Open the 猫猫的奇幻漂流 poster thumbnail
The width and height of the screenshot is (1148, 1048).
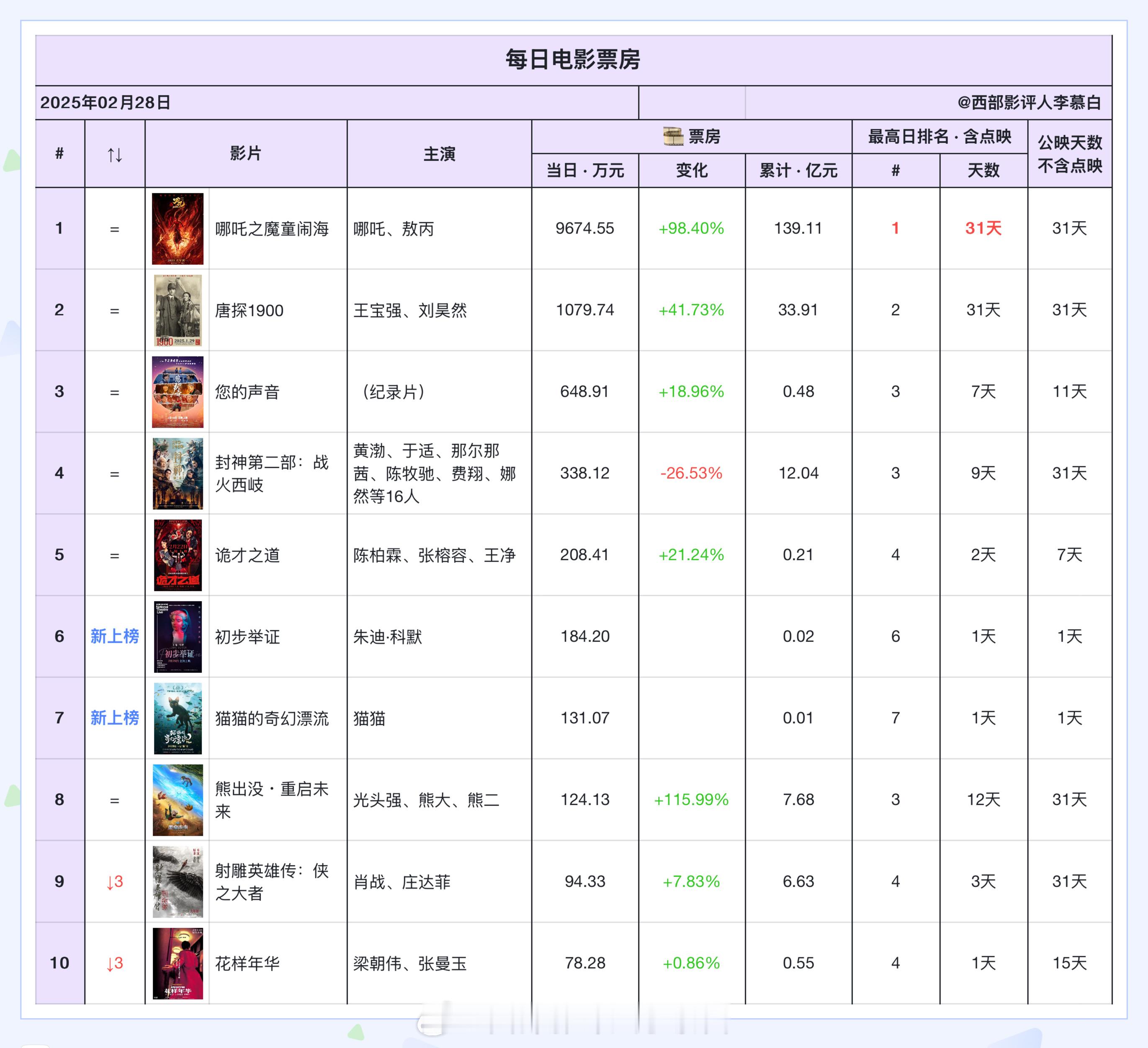tap(178, 718)
